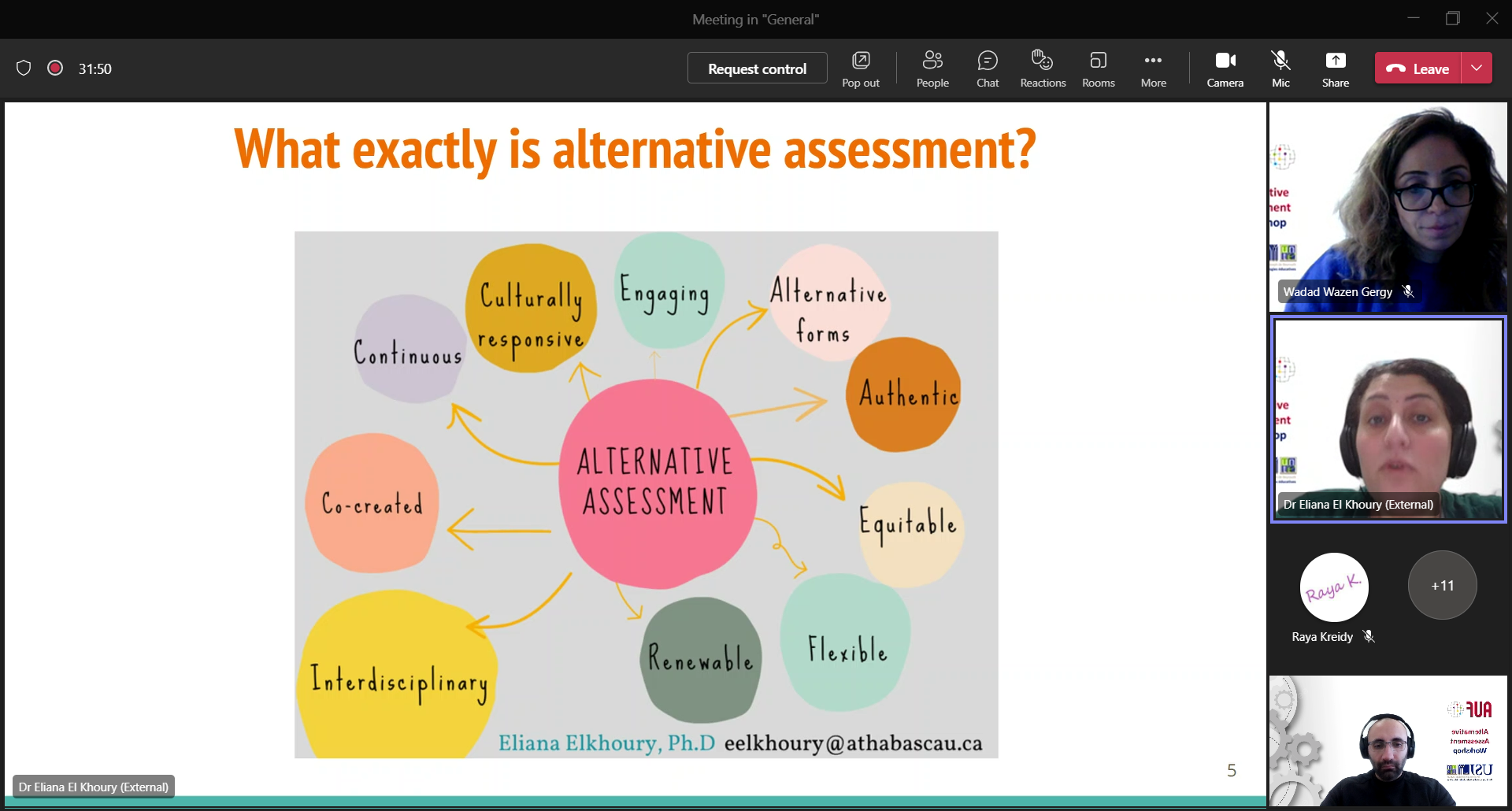Click the Co-created bubble on slide

372,503
